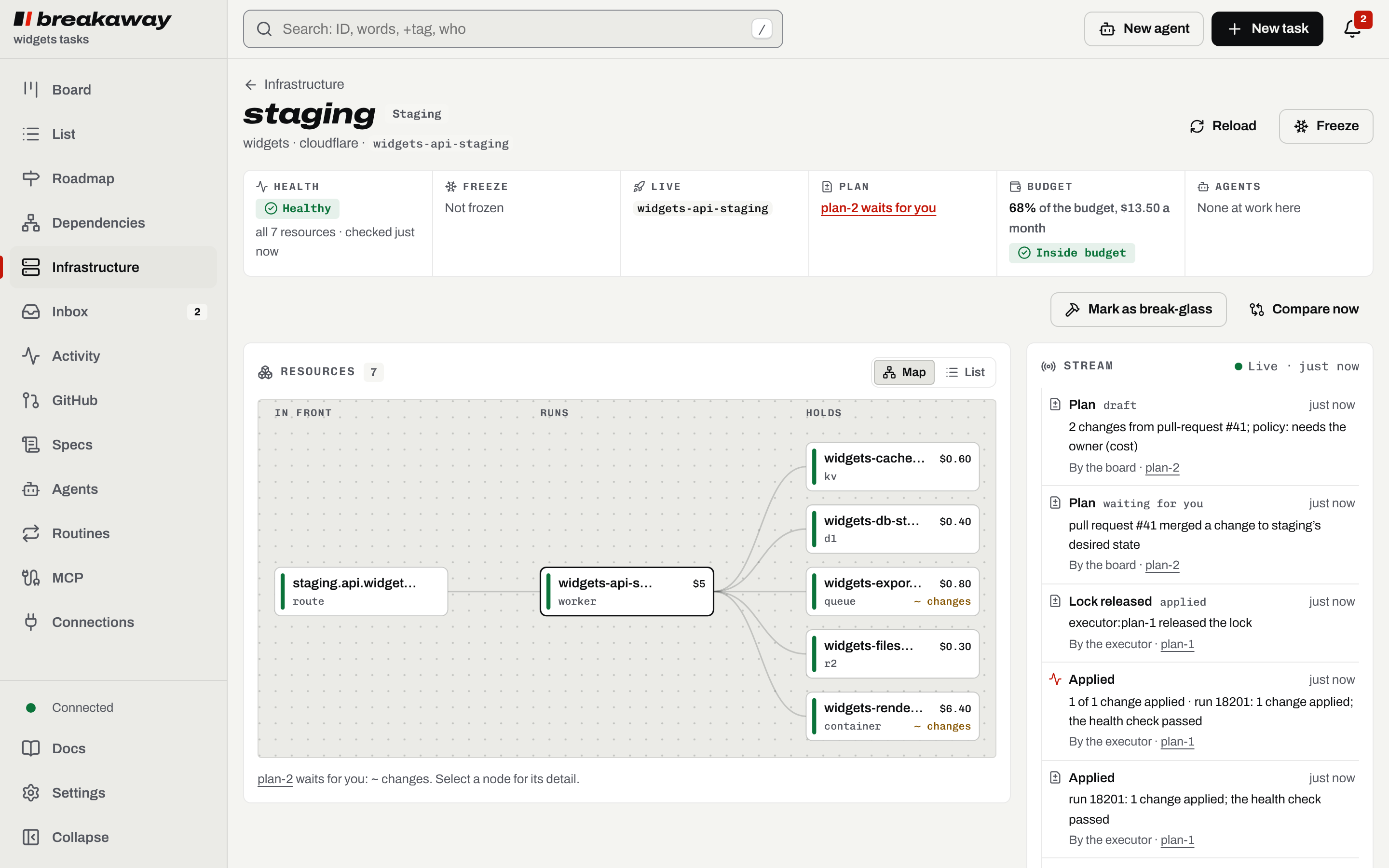
Task: Open 'plan-2 waits for you' link
Action: [x=878, y=208]
